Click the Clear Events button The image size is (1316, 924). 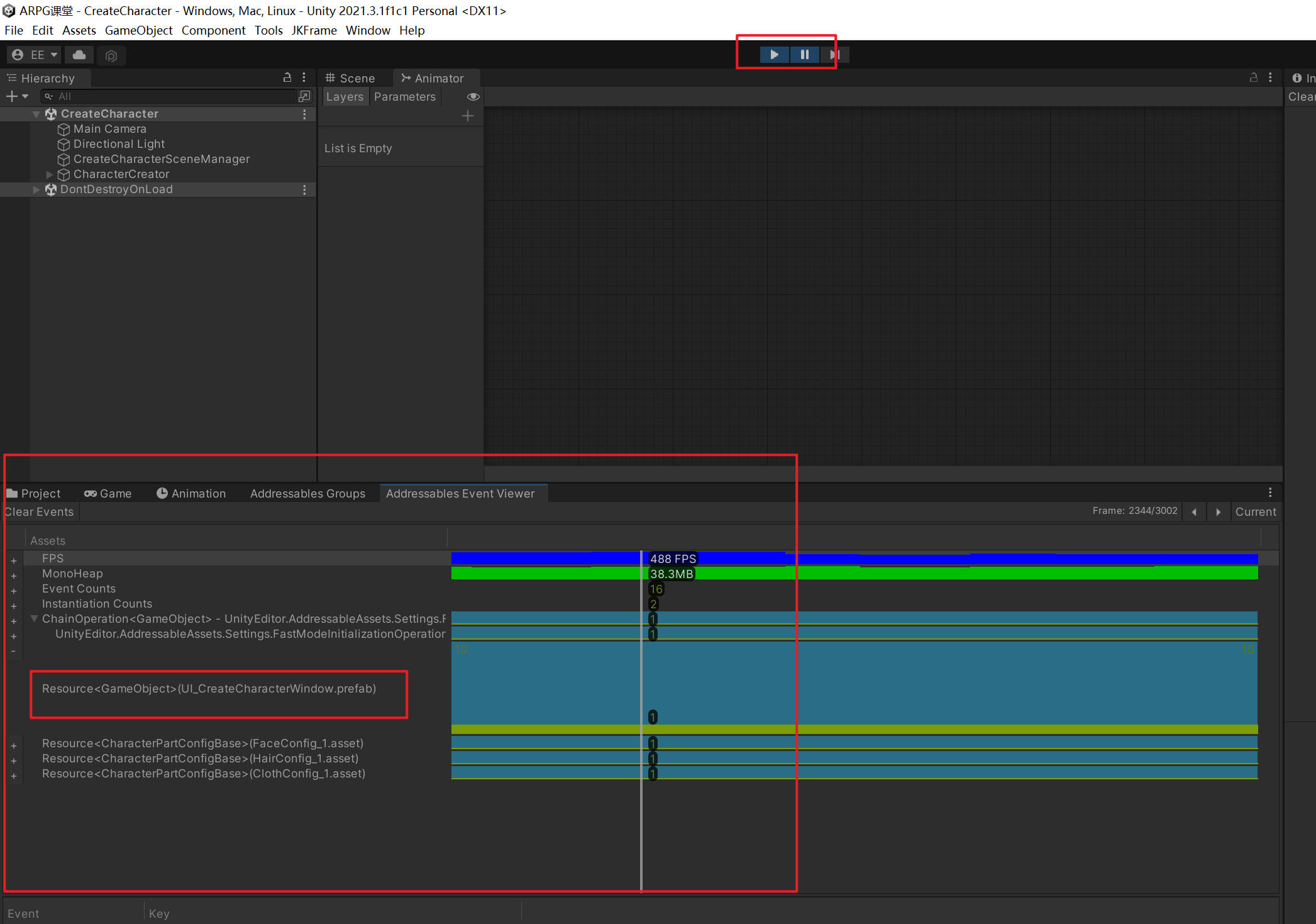40,512
